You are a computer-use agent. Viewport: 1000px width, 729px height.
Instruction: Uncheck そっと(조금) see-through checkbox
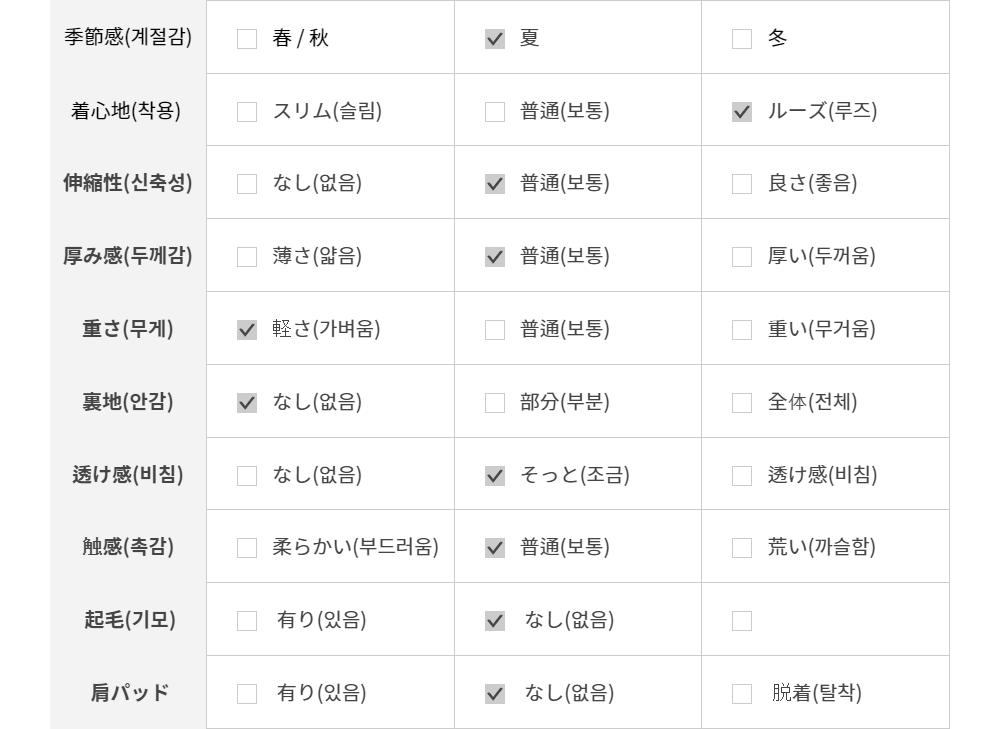(x=495, y=476)
